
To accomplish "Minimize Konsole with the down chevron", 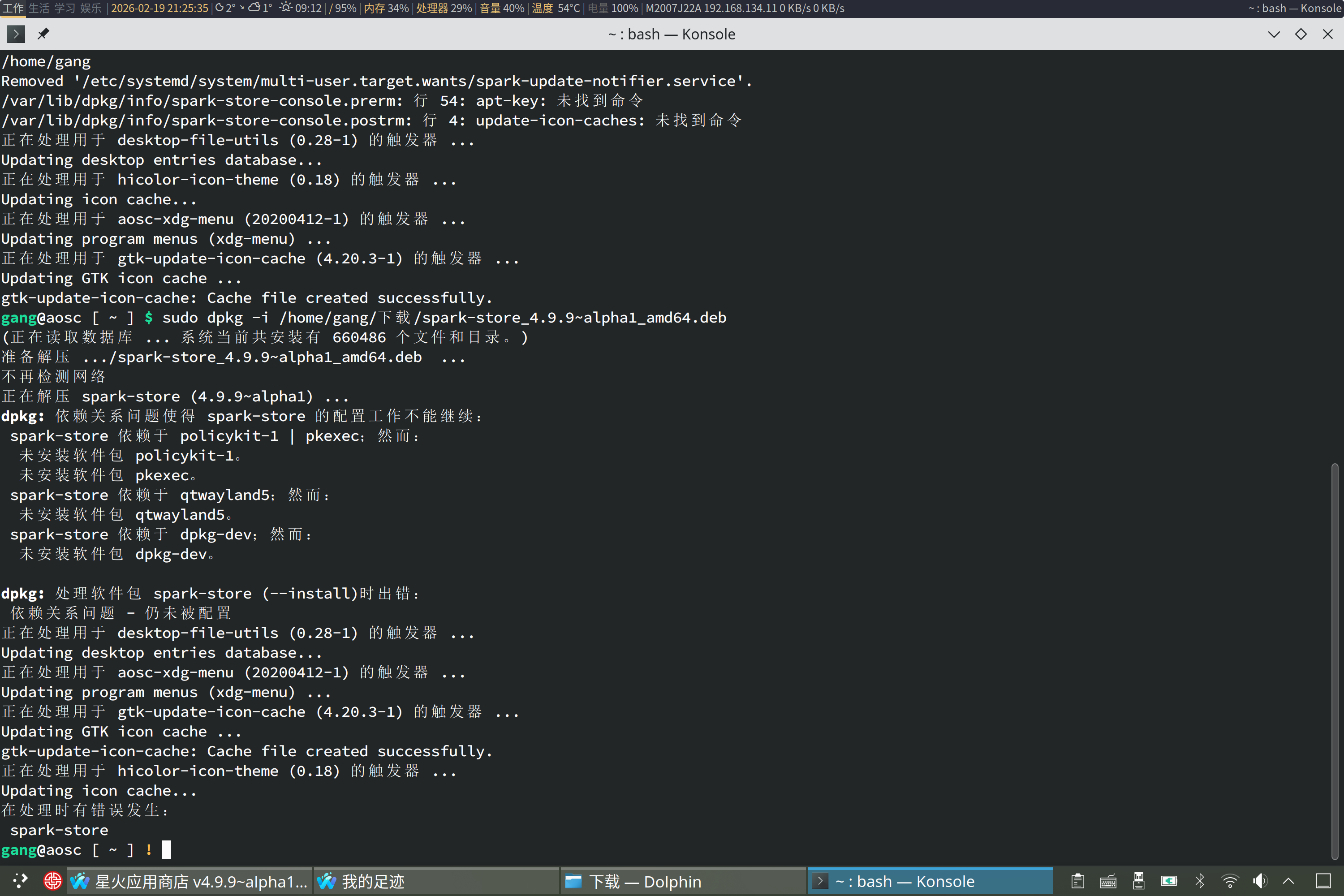I will pos(1274,34).
